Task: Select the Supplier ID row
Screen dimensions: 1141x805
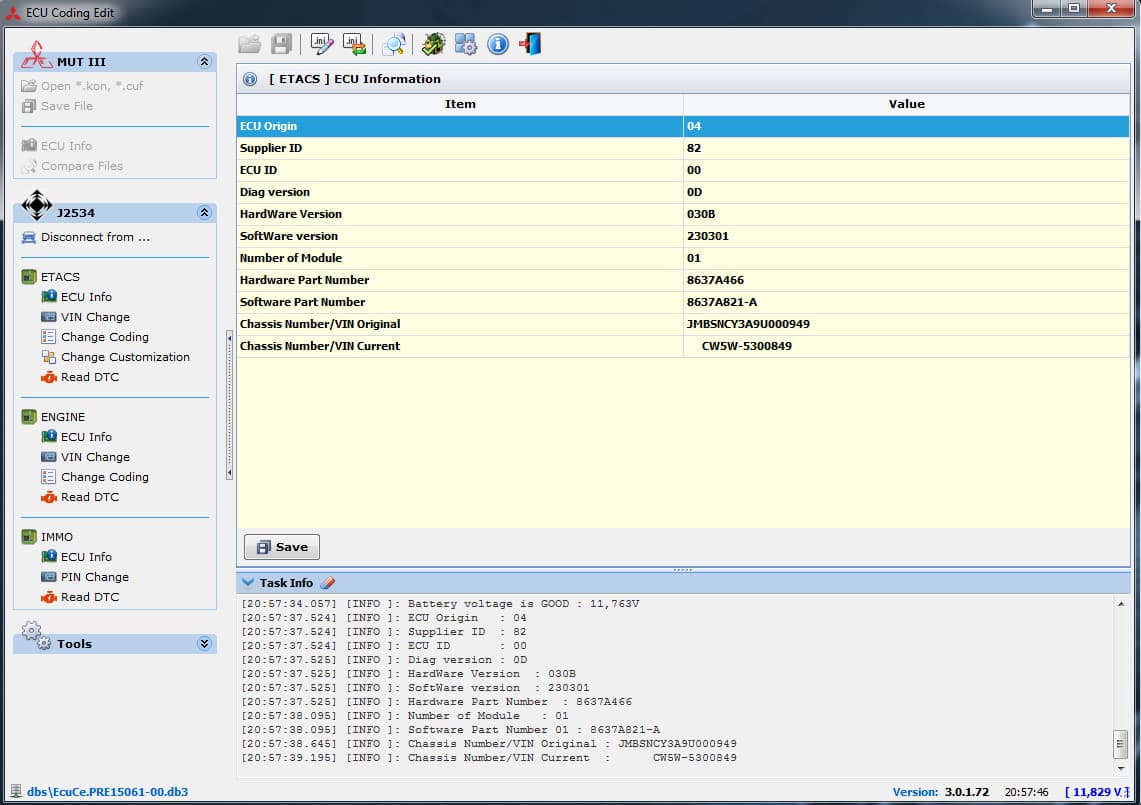Action: click(x=683, y=148)
